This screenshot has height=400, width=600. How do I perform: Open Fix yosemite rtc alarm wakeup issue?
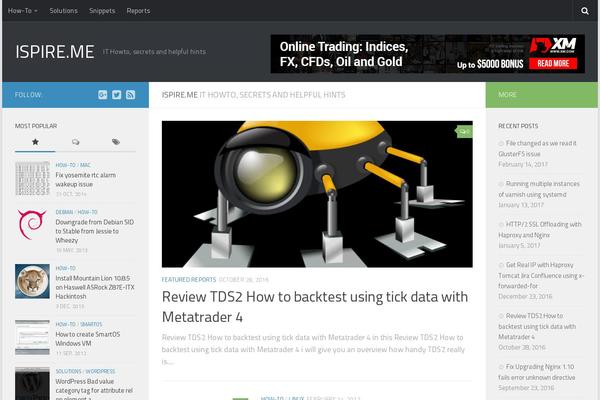[x=86, y=180]
